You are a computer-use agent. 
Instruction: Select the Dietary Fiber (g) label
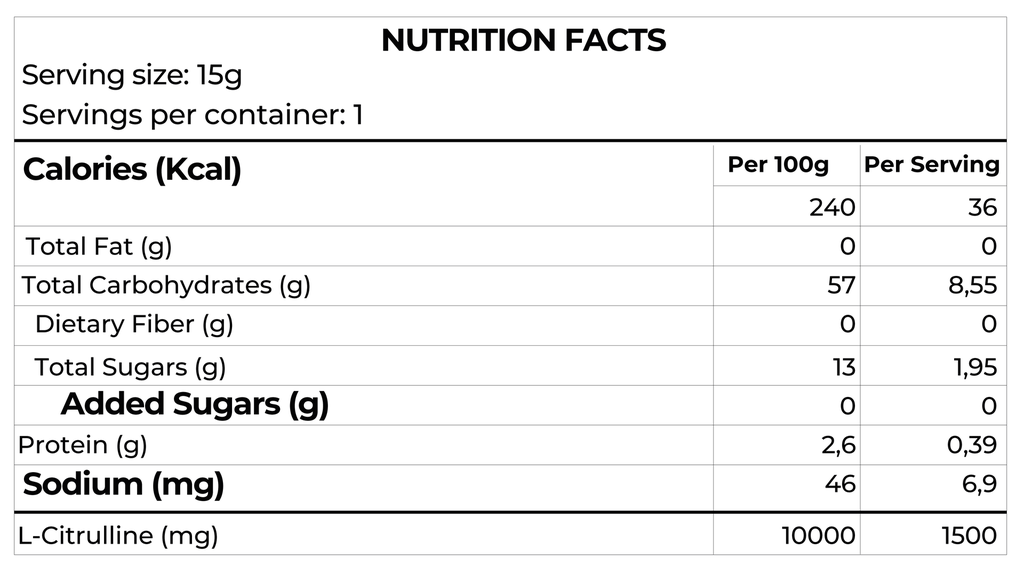pos(134,324)
